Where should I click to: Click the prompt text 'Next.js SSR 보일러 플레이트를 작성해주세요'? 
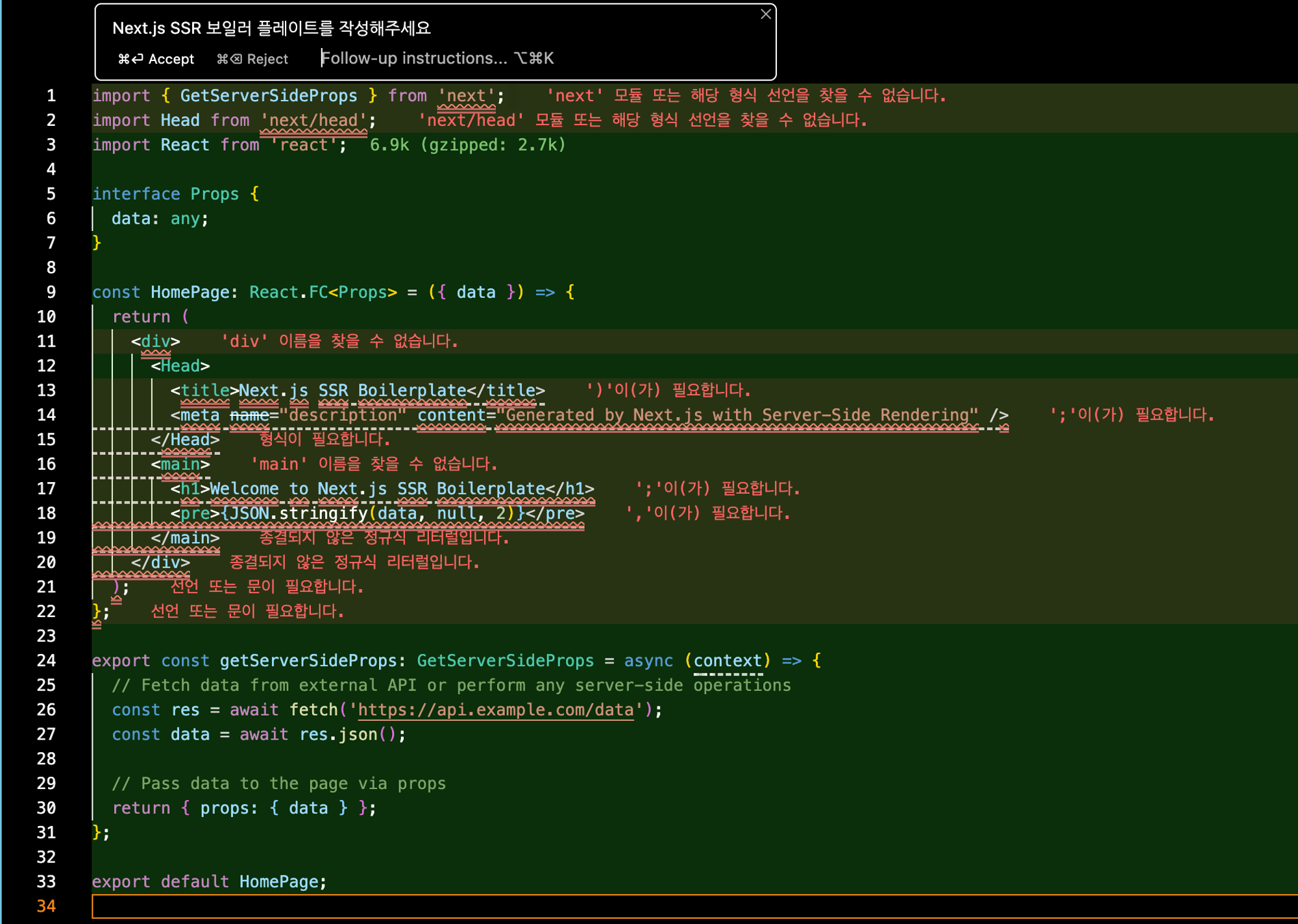pos(271,28)
